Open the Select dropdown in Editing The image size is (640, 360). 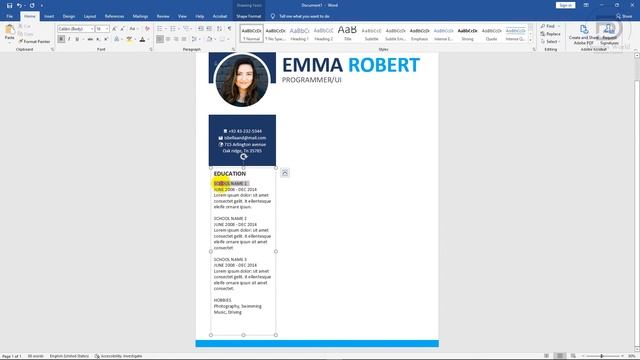pyautogui.click(x=550, y=42)
